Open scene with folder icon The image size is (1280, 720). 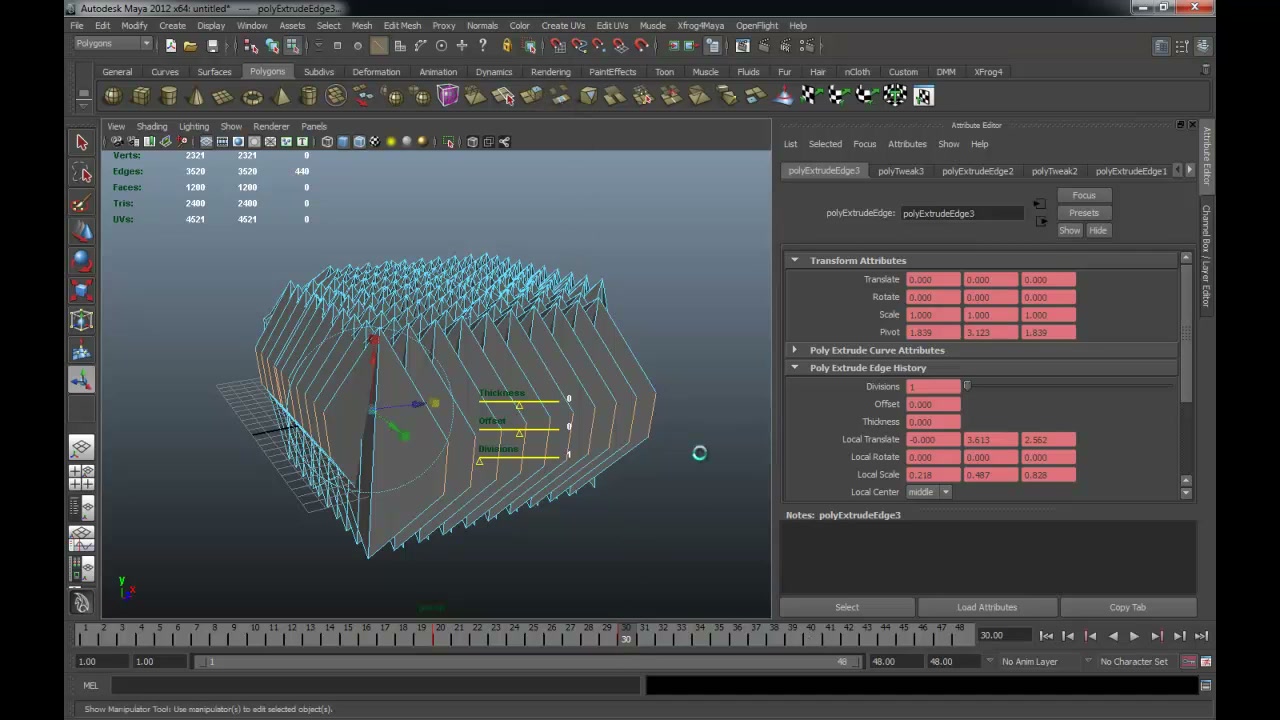190,46
